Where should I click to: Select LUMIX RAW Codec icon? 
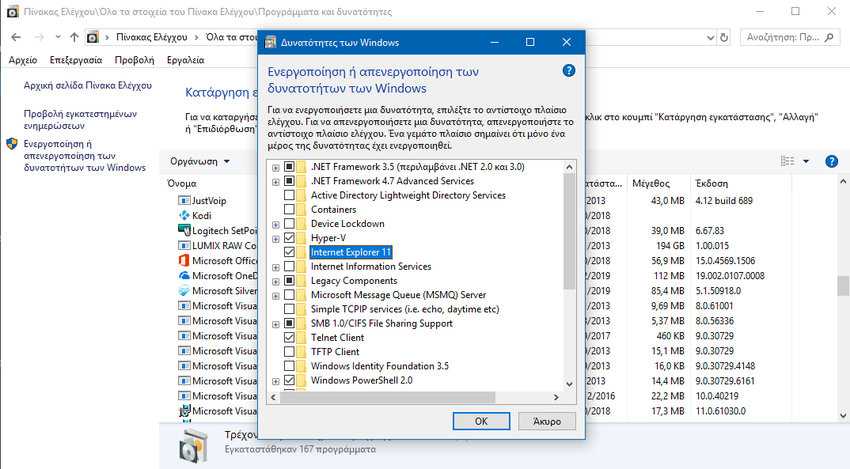[184, 246]
